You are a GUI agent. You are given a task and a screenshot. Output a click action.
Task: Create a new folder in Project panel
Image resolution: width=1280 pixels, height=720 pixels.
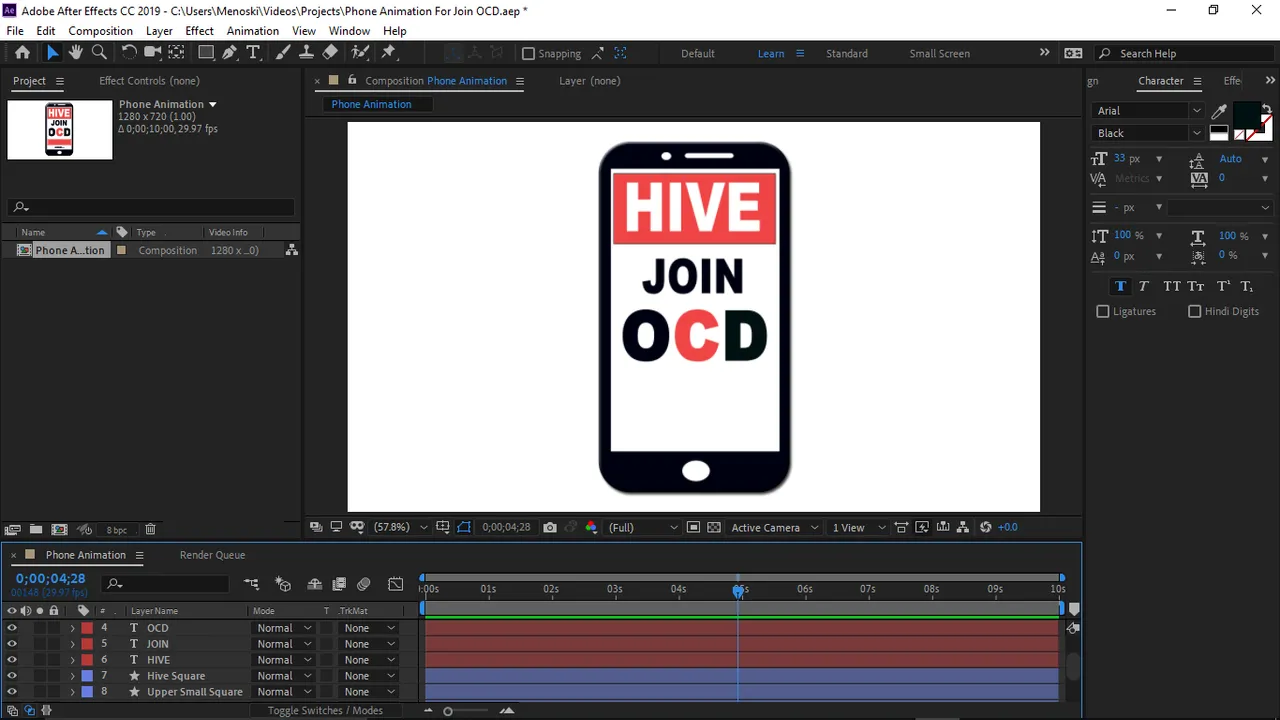click(36, 530)
